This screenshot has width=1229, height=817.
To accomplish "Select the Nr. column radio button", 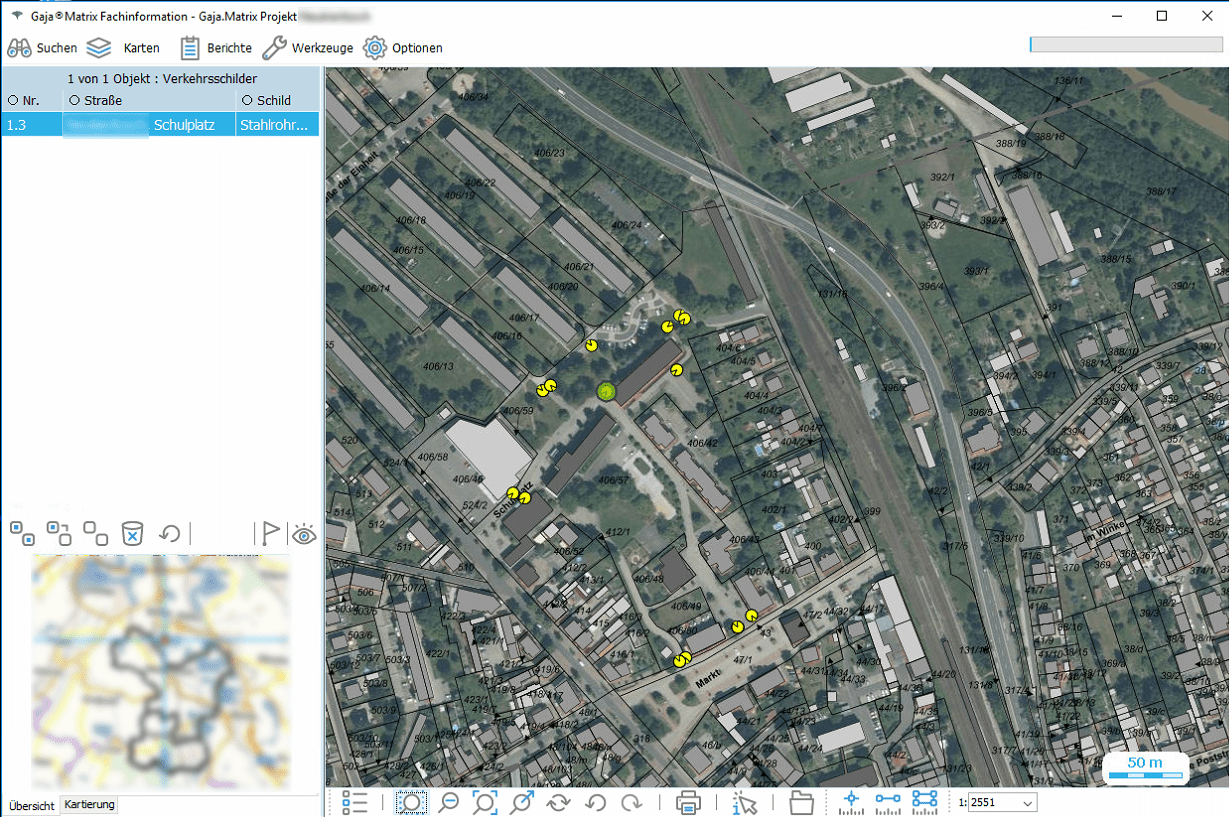I will click(x=13, y=100).
